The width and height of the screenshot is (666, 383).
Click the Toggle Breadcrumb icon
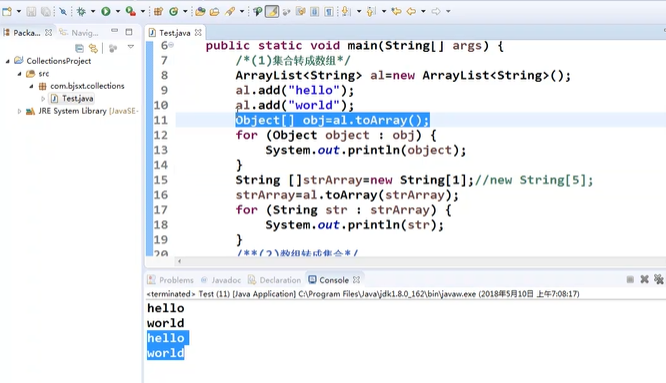pos(257,11)
